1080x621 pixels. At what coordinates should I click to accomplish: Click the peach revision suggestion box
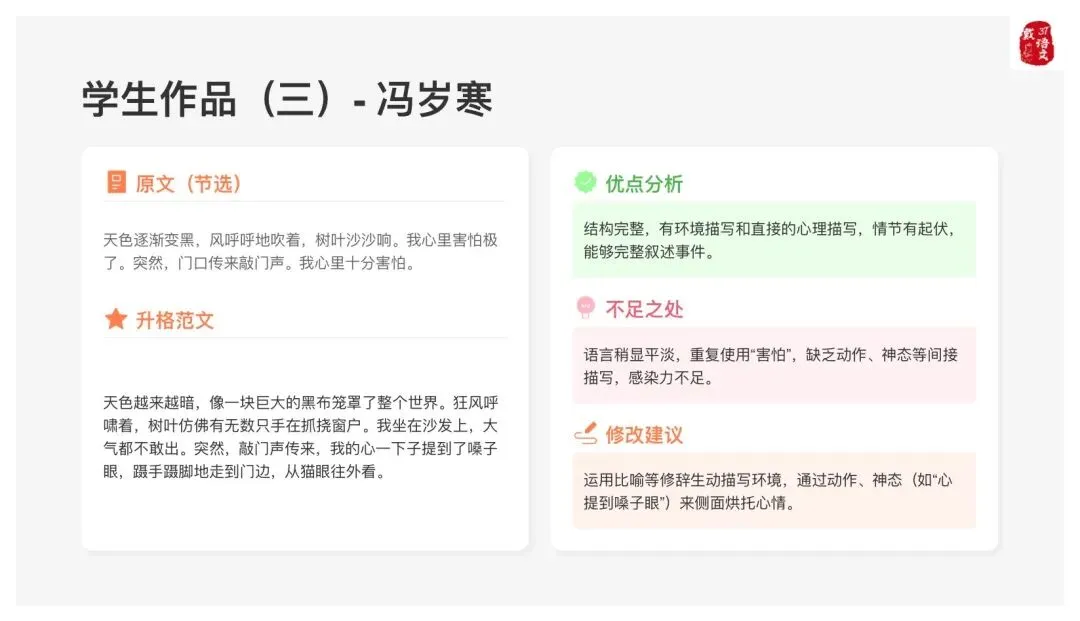pos(774,490)
